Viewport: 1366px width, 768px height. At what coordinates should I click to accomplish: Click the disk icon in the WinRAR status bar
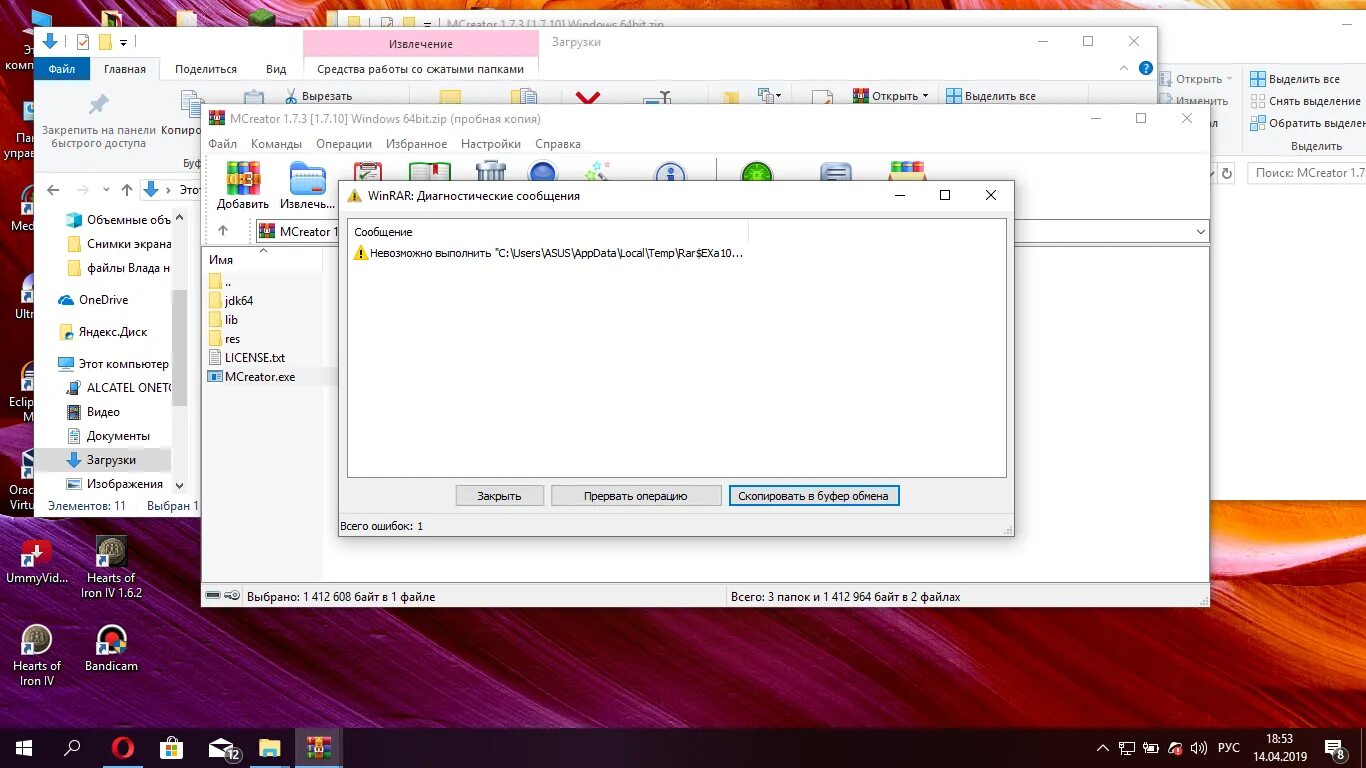click(212, 596)
